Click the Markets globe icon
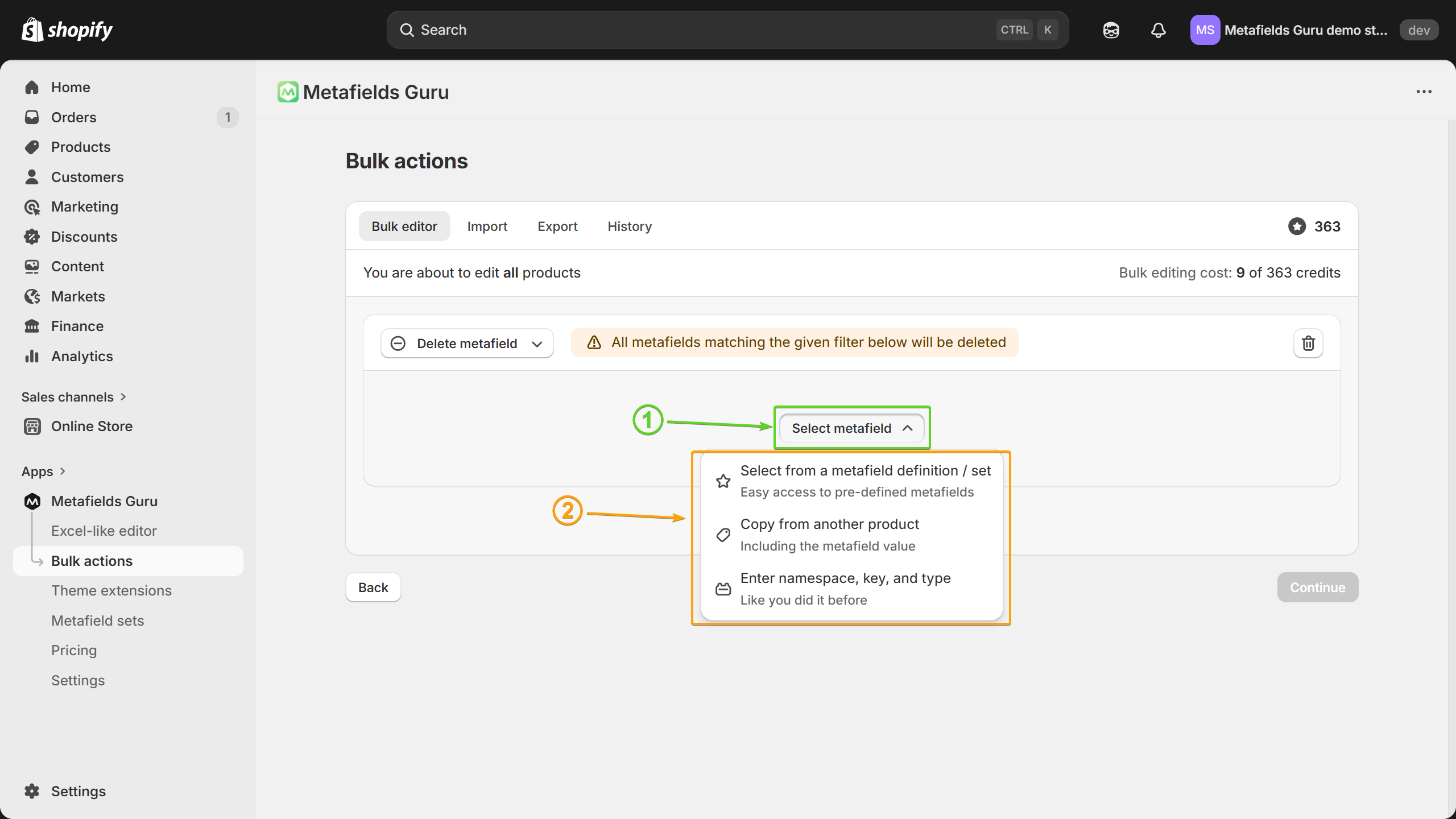The image size is (1456, 819). pyautogui.click(x=32, y=296)
